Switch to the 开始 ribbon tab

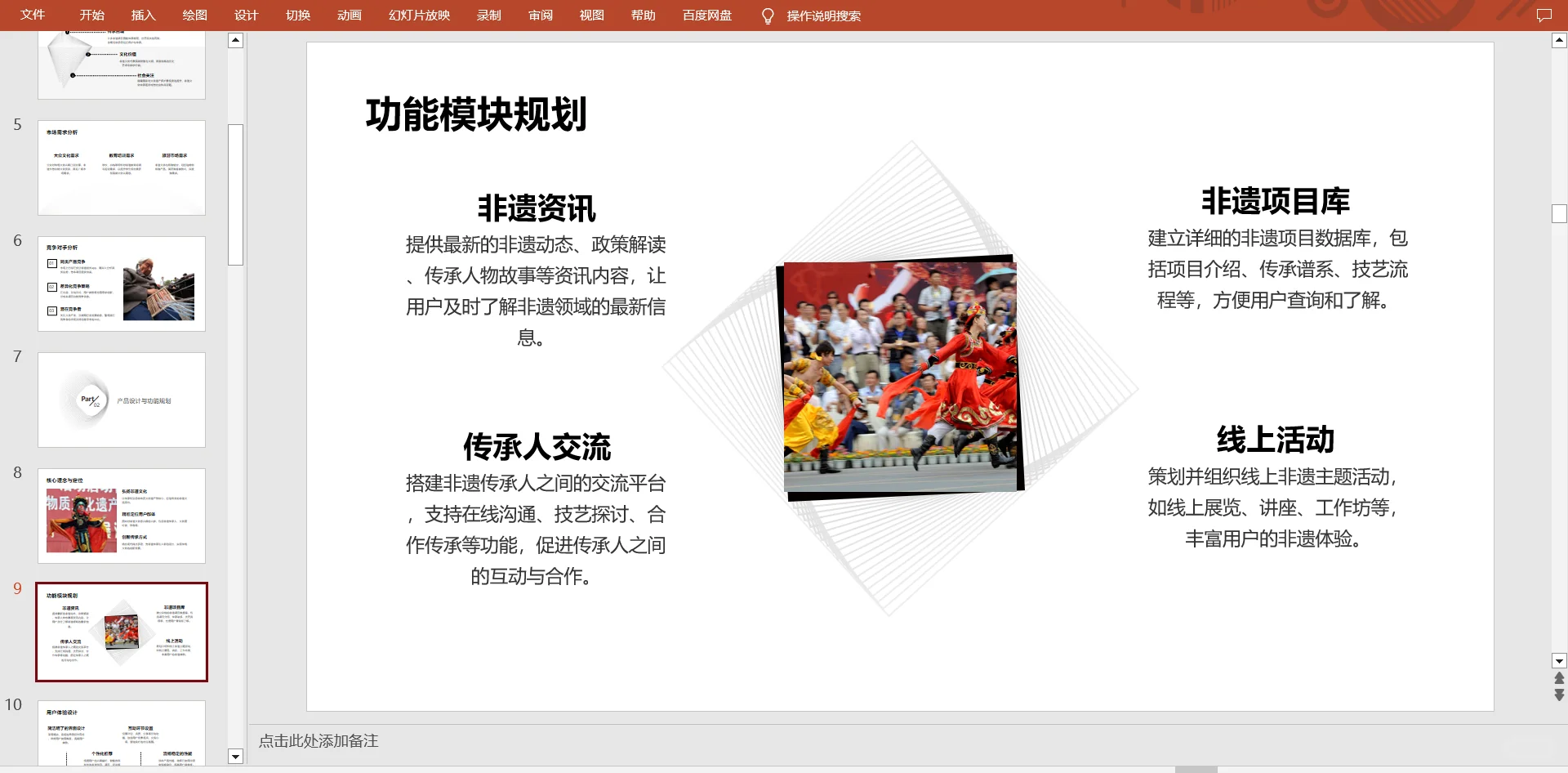91,16
